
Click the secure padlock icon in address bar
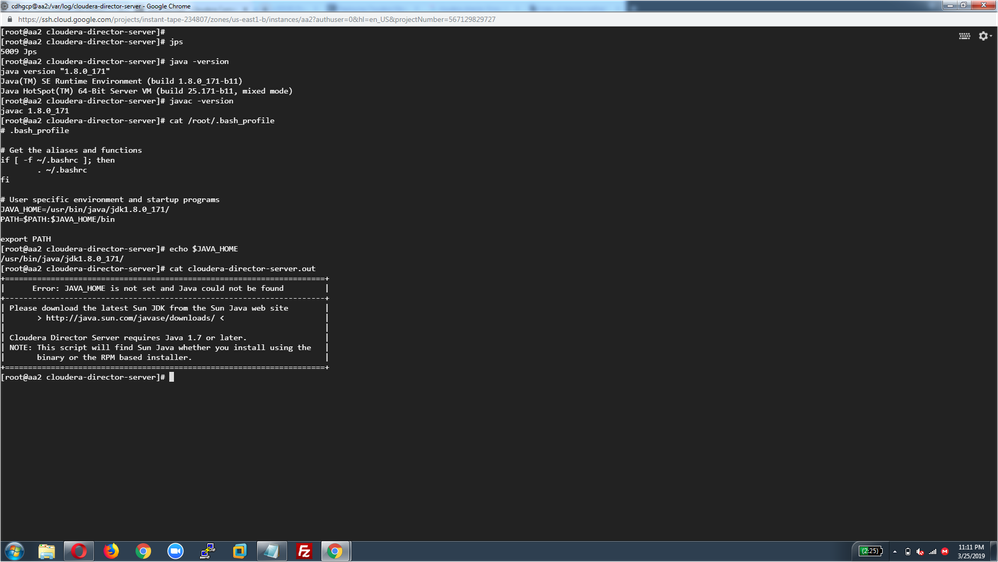[x=10, y=19]
